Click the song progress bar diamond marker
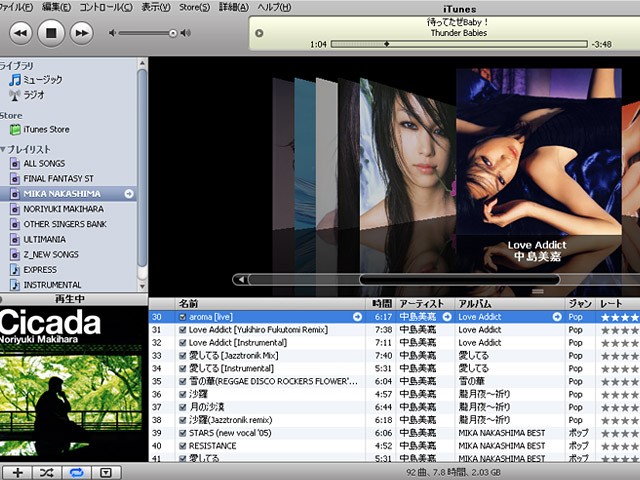This screenshot has width=640, height=480. pos(386,44)
